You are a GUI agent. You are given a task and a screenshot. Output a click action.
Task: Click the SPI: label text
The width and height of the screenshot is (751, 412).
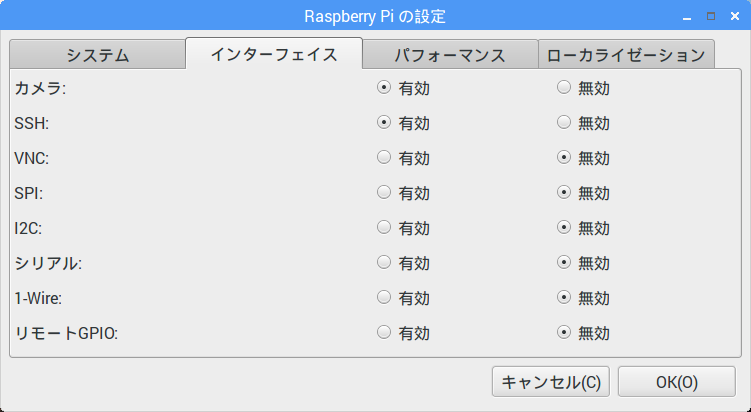[x=29, y=193]
